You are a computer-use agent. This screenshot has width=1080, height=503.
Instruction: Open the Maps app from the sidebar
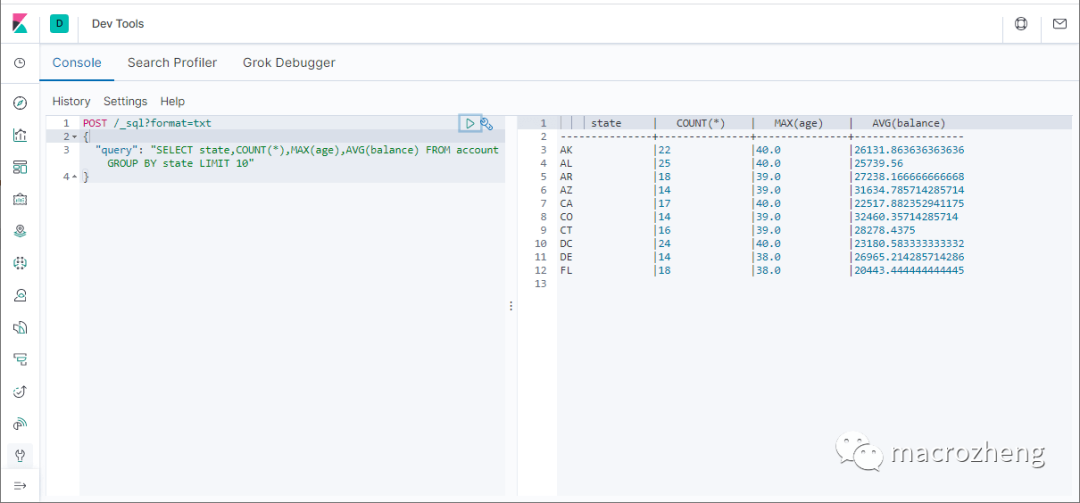click(19, 231)
